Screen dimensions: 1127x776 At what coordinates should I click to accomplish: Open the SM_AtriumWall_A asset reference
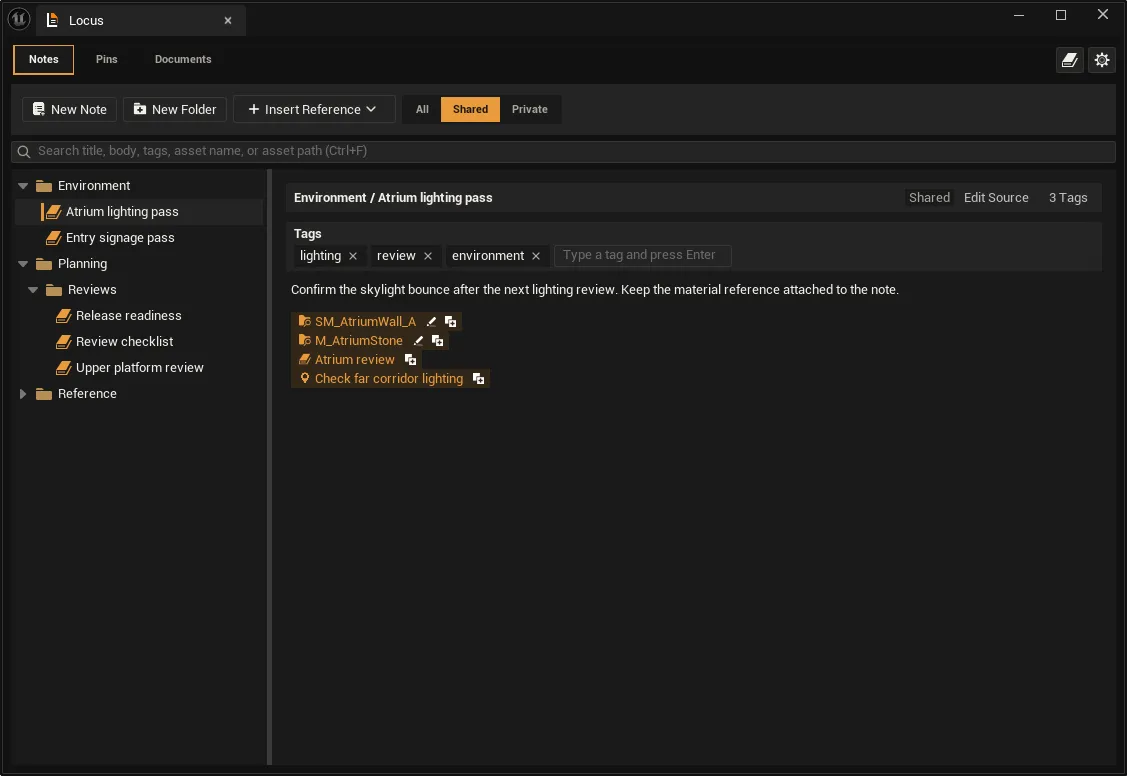[365, 322]
